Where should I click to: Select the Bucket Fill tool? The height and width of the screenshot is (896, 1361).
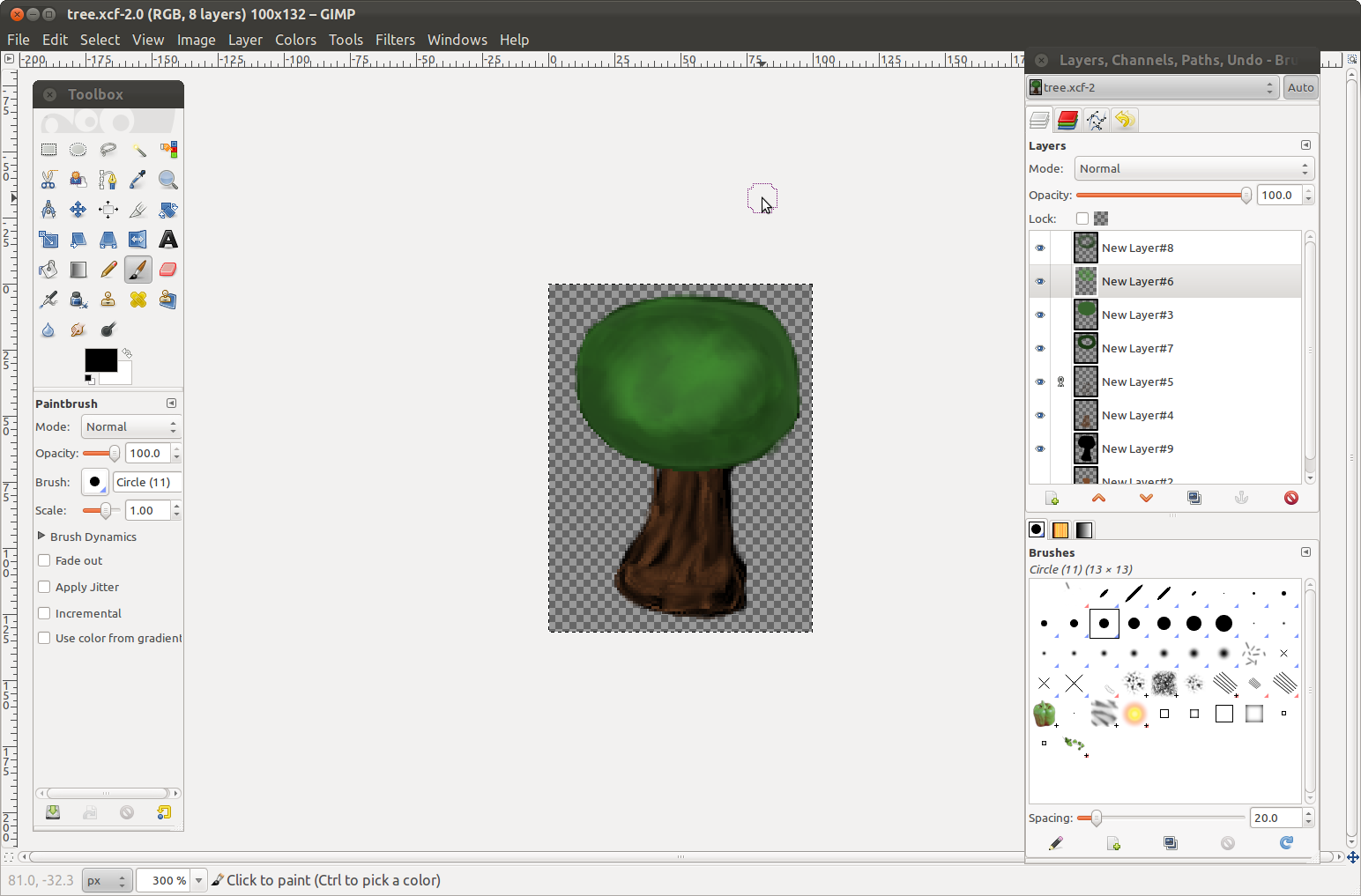tap(48, 270)
